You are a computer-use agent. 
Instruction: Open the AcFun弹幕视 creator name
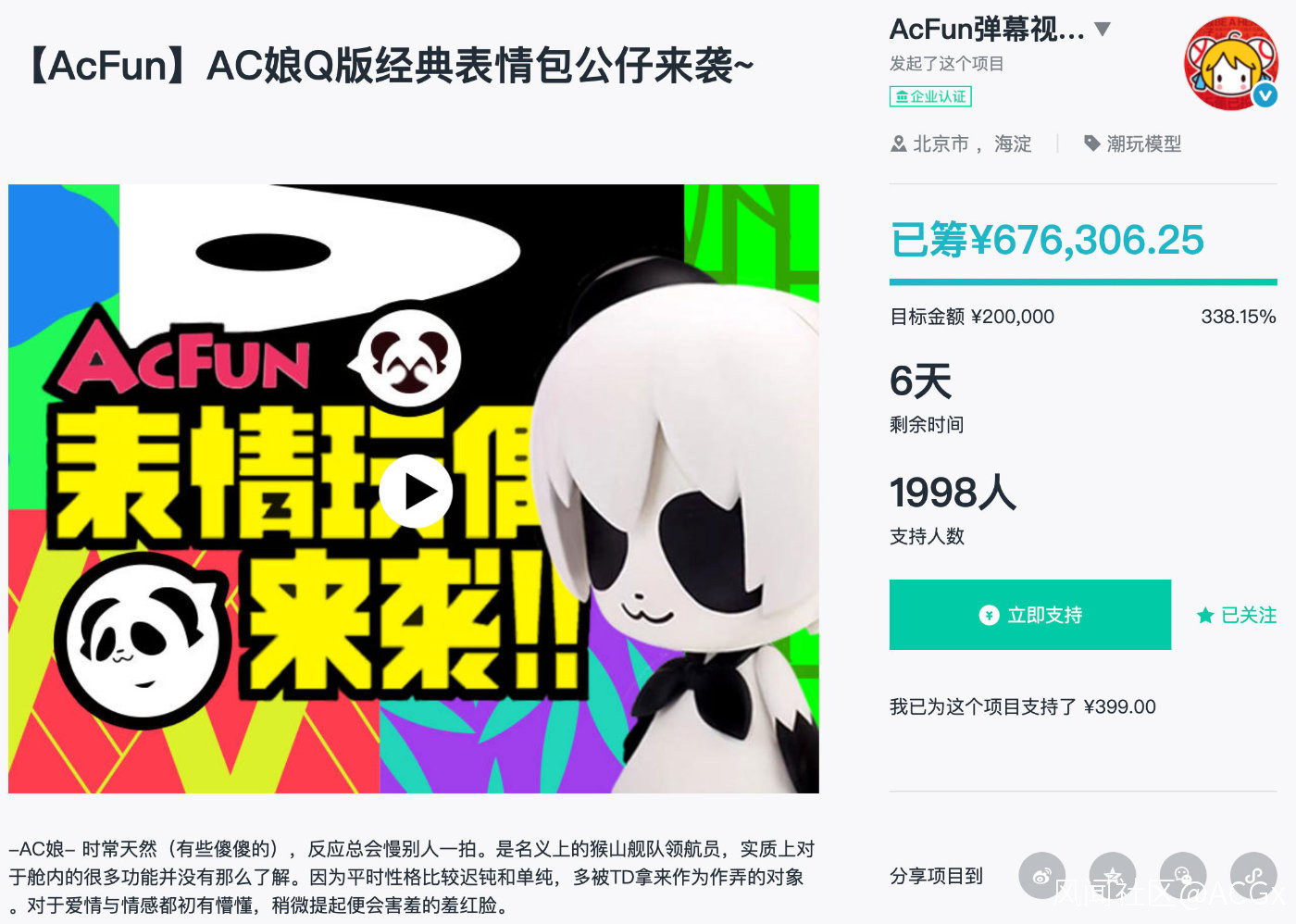987,30
